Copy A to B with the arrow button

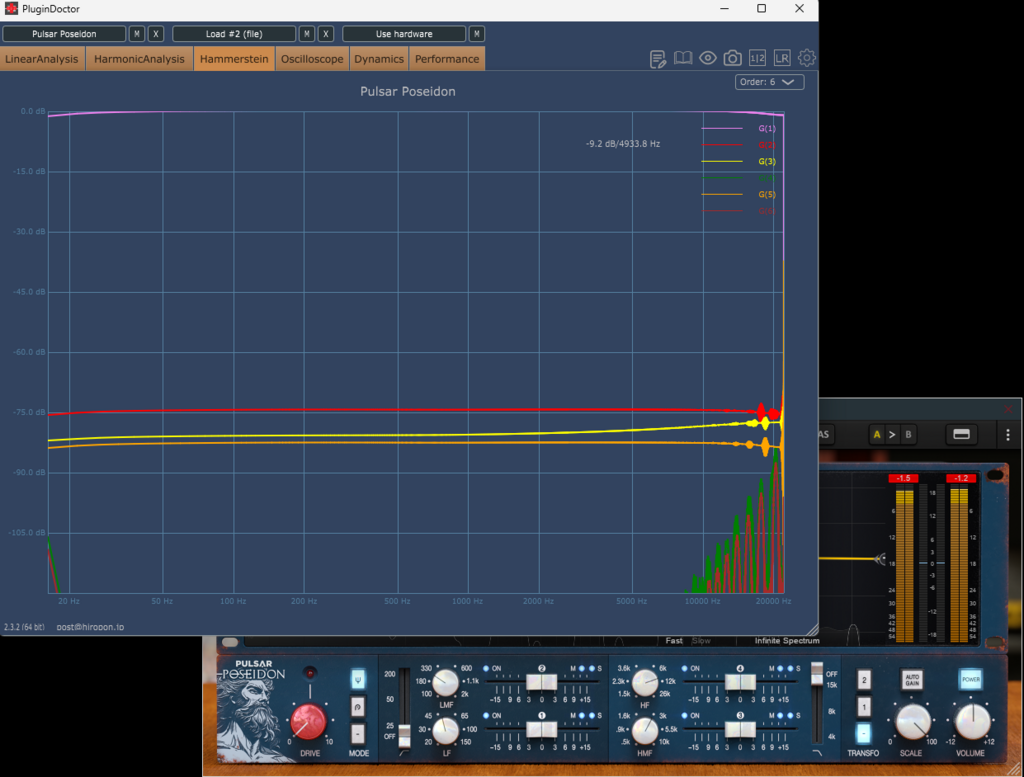[892, 435]
